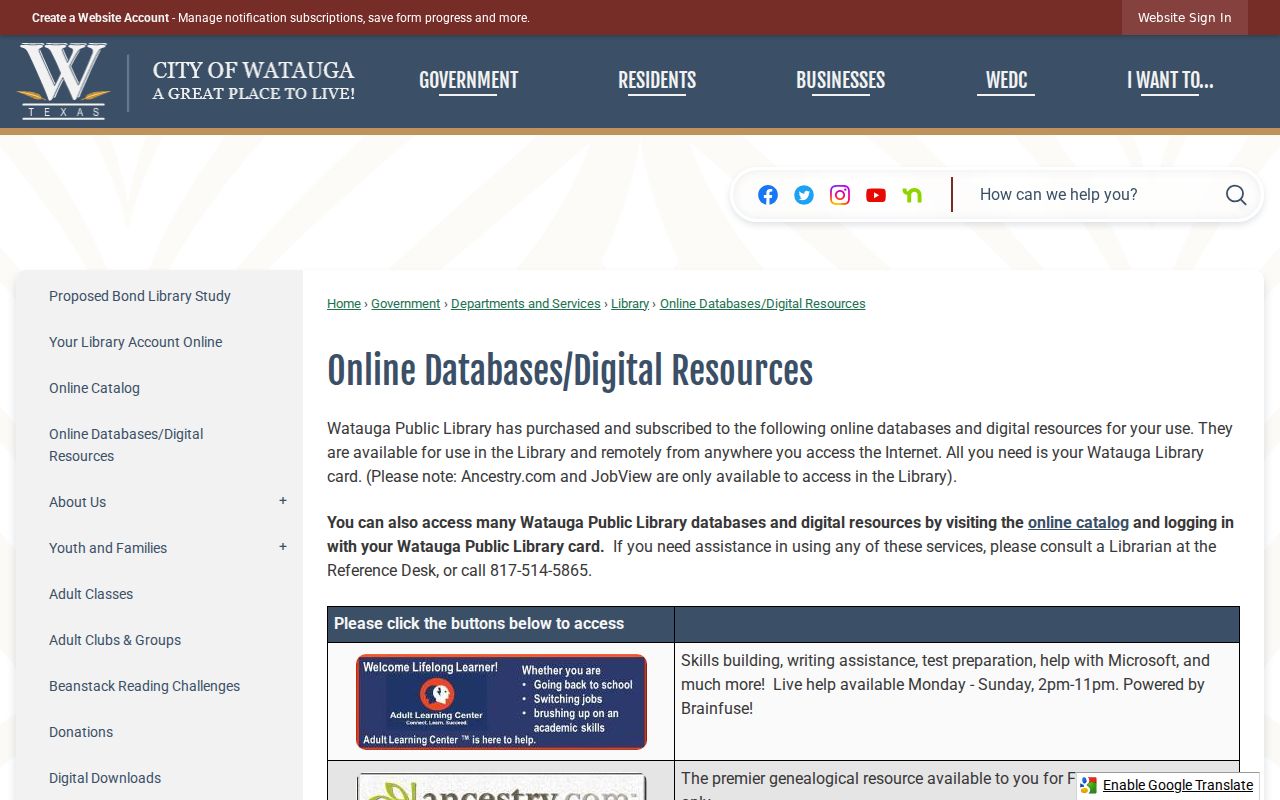The height and width of the screenshot is (800, 1280).
Task: Open the Government menu
Action: (468, 81)
